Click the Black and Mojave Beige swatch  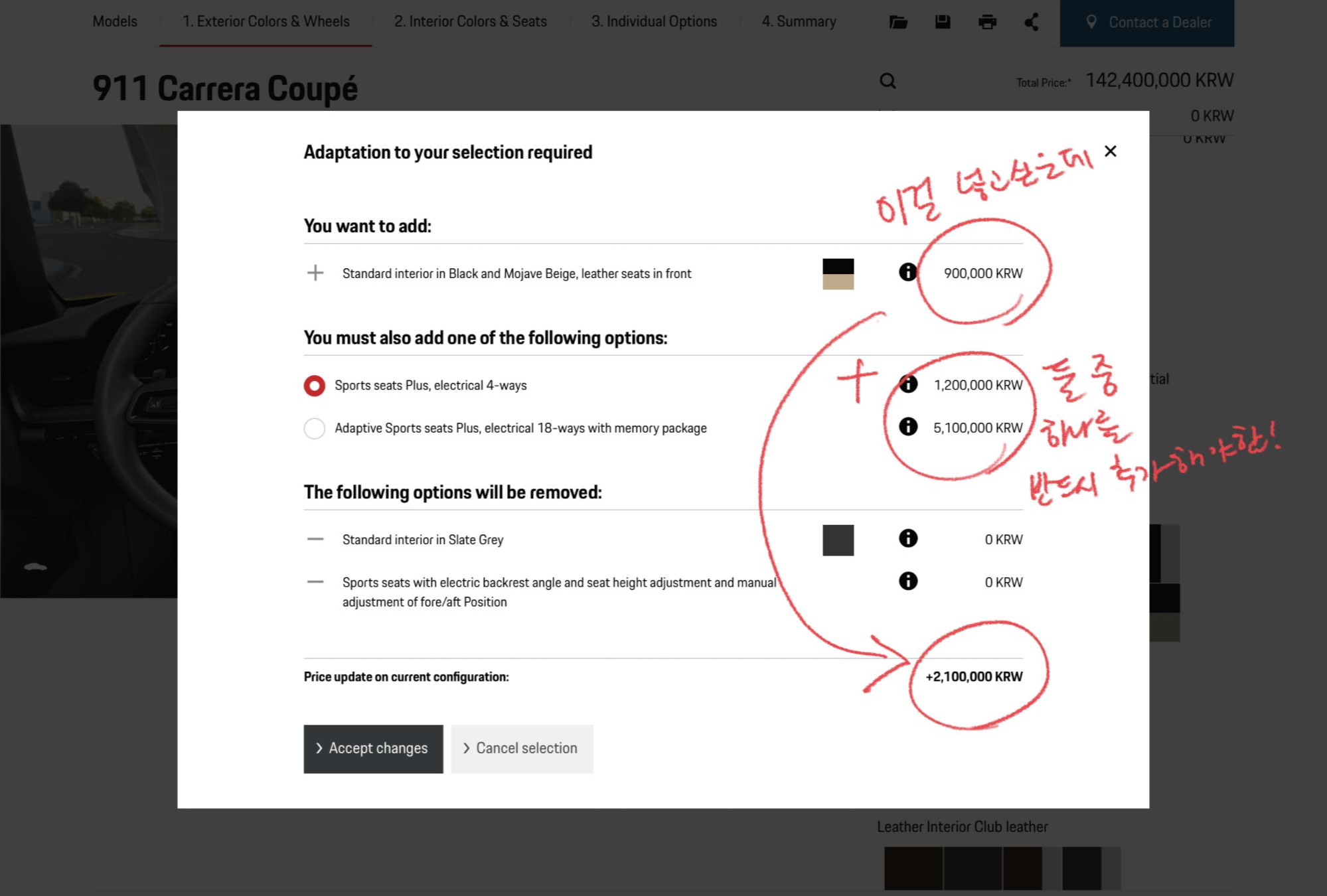tap(838, 273)
